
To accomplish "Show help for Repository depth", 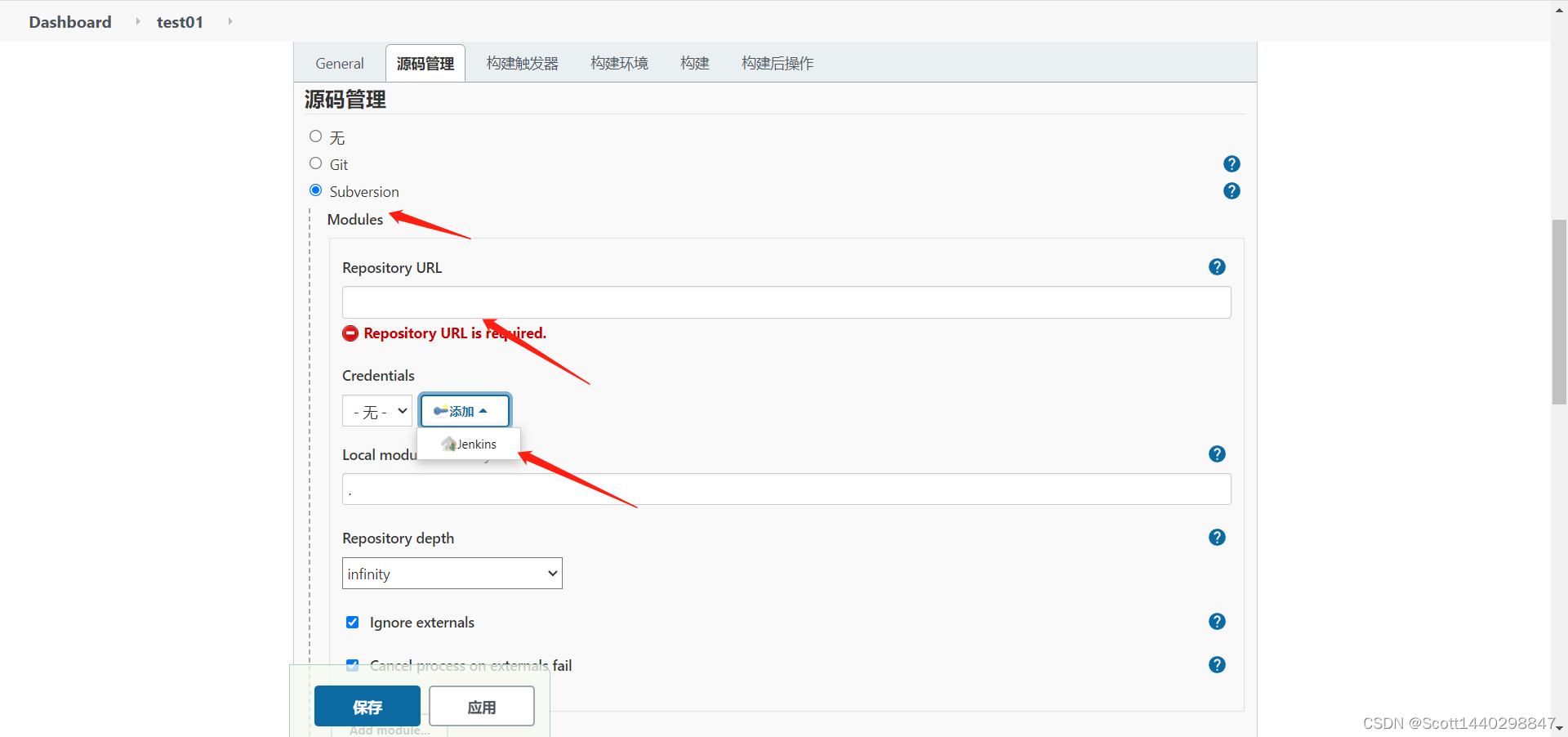I will coord(1217,538).
